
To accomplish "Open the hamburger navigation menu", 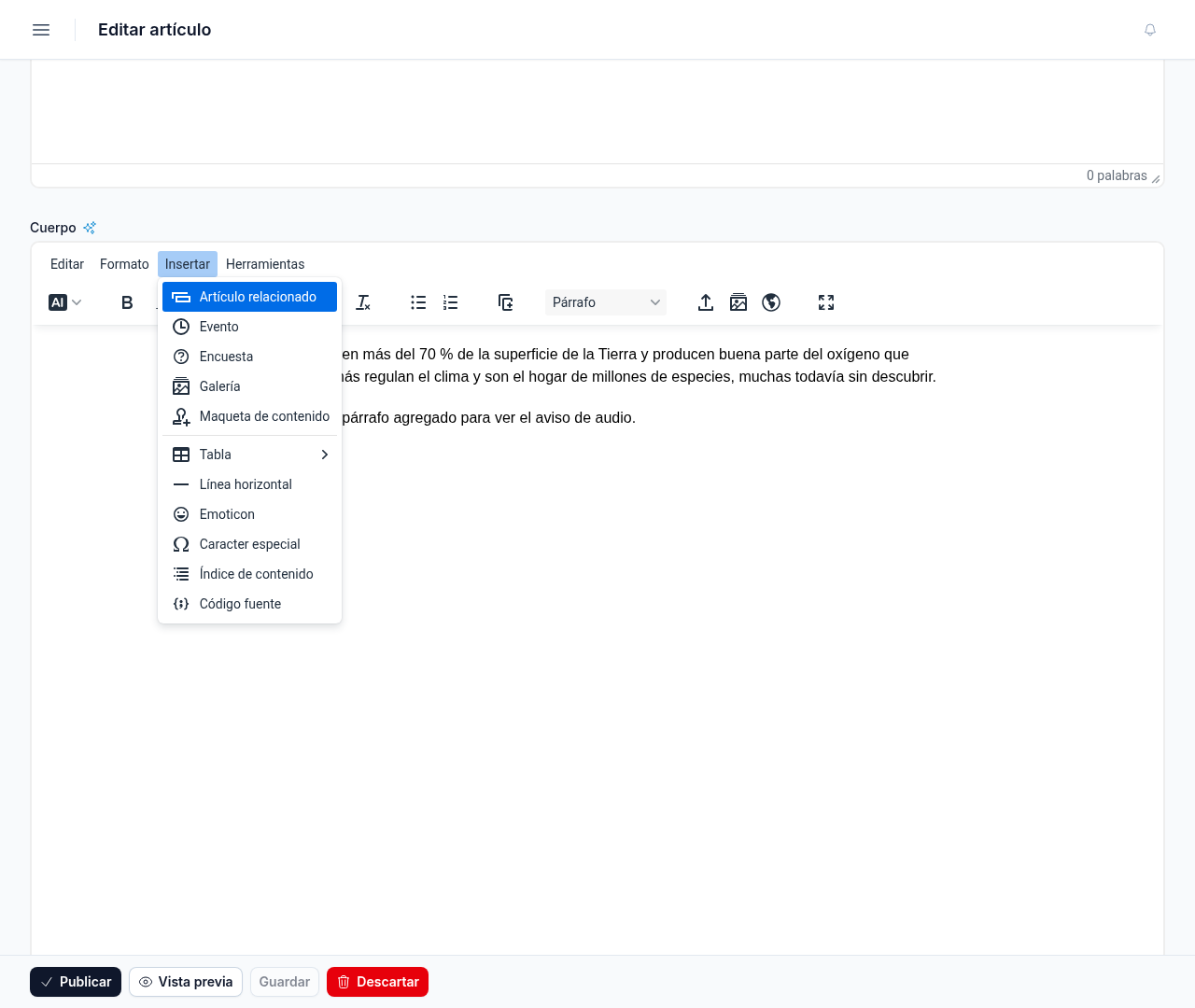I will [x=41, y=30].
